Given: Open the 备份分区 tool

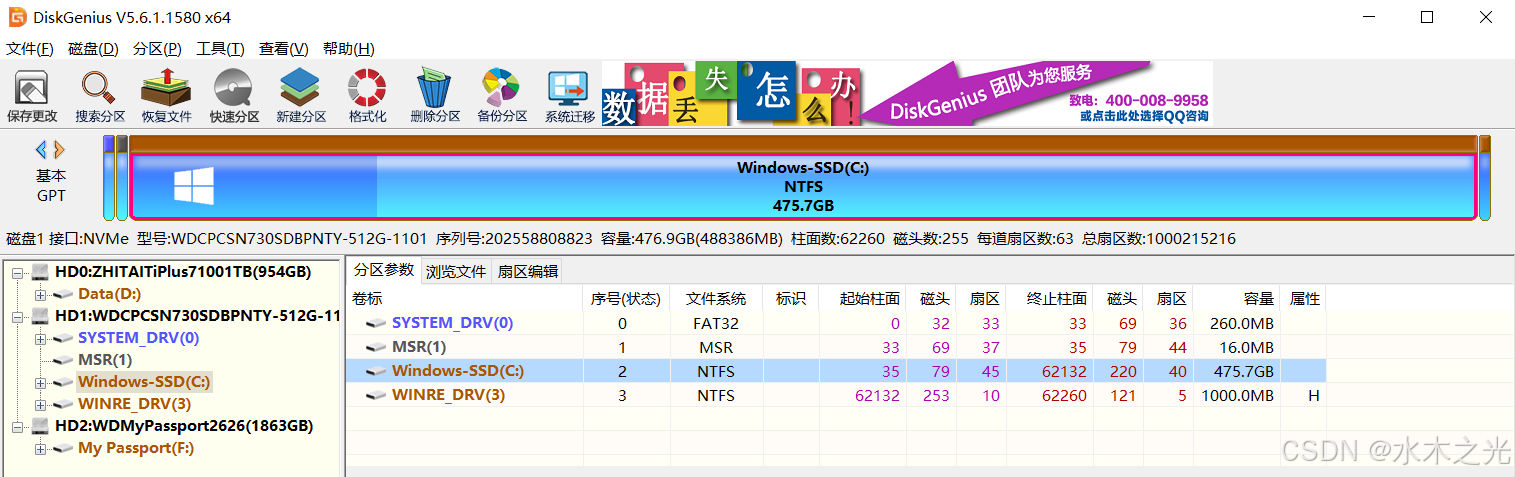Looking at the screenshot, I should click(501, 87).
